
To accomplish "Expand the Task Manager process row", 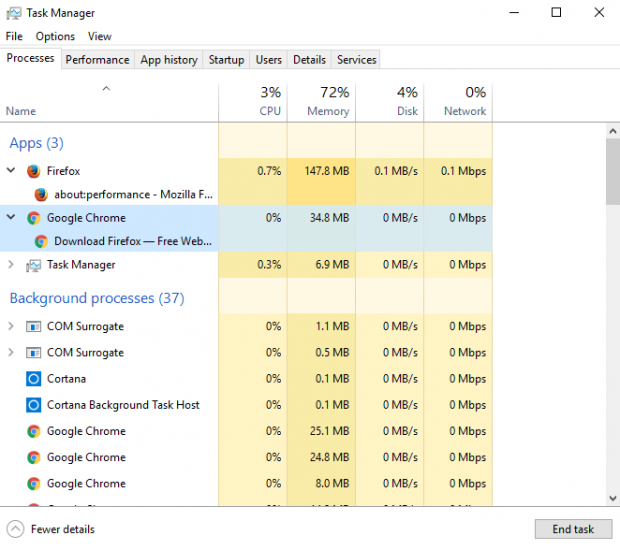I will click(11, 265).
